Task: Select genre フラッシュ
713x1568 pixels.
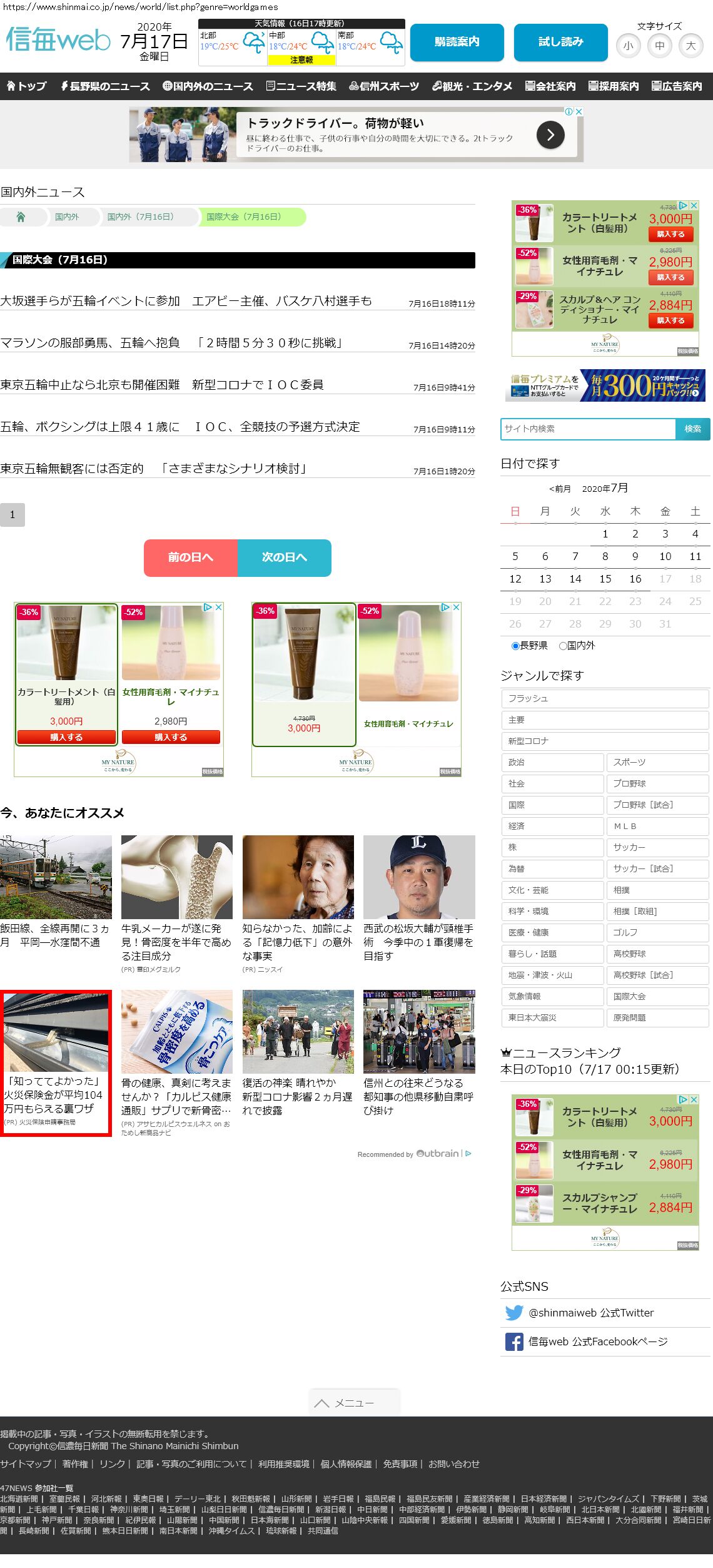Action: click(x=605, y=698)
